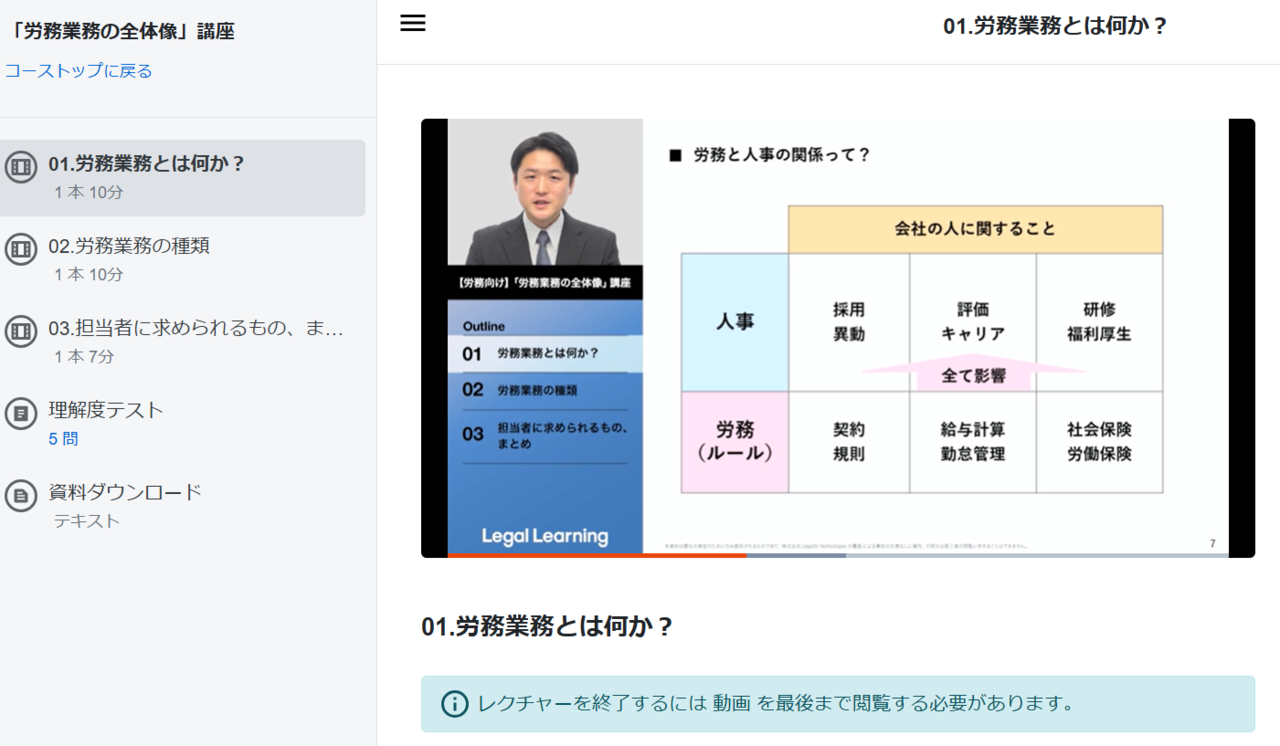Start the 理解度テスト quiz
1280x746 pixels.
(106, 410)
